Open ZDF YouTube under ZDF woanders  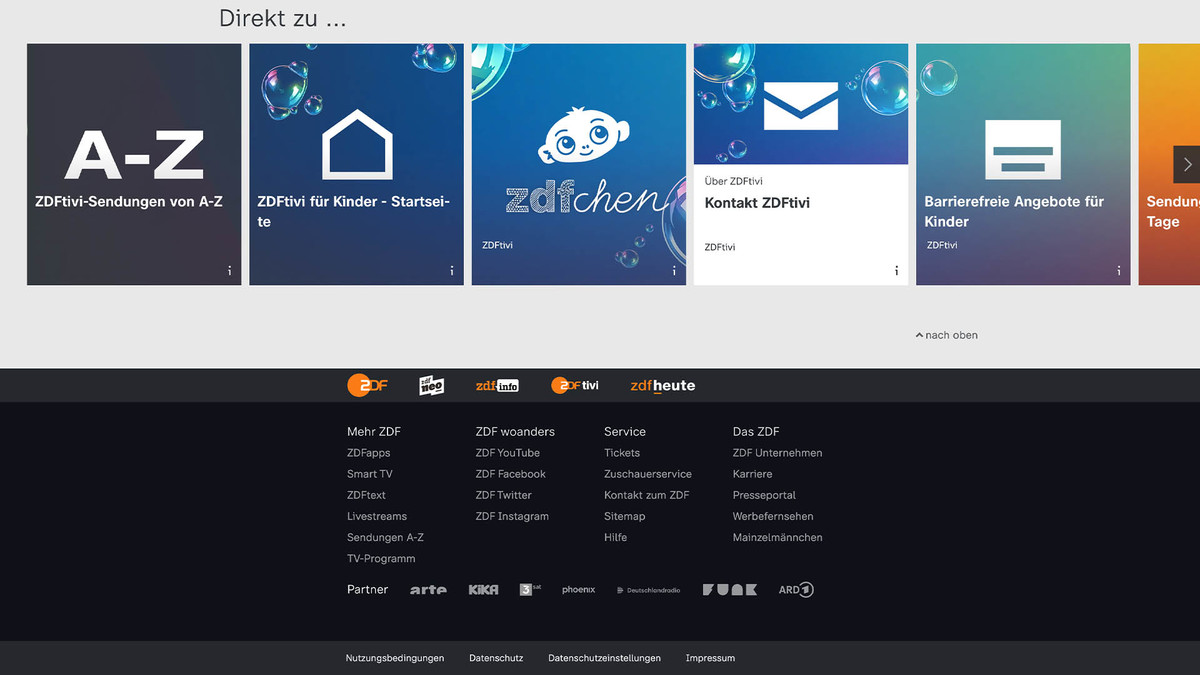[x=508, y=452]
